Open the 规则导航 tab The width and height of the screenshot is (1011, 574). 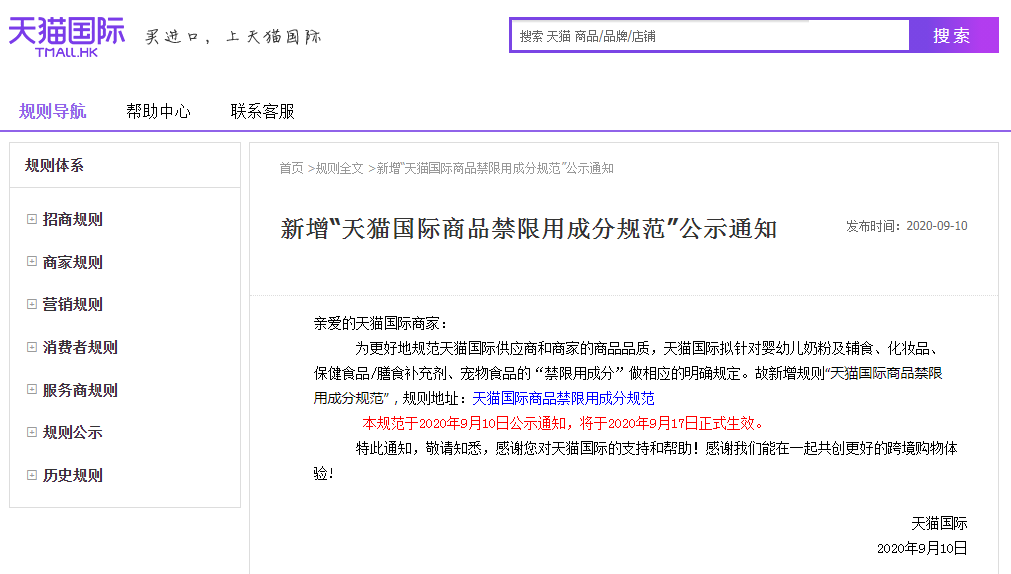tap(52, 111)
